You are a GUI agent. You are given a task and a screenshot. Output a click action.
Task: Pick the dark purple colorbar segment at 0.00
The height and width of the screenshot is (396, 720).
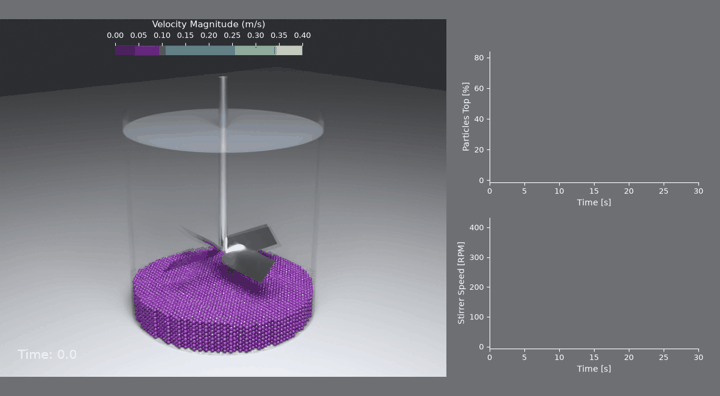(x=125, y=50)
